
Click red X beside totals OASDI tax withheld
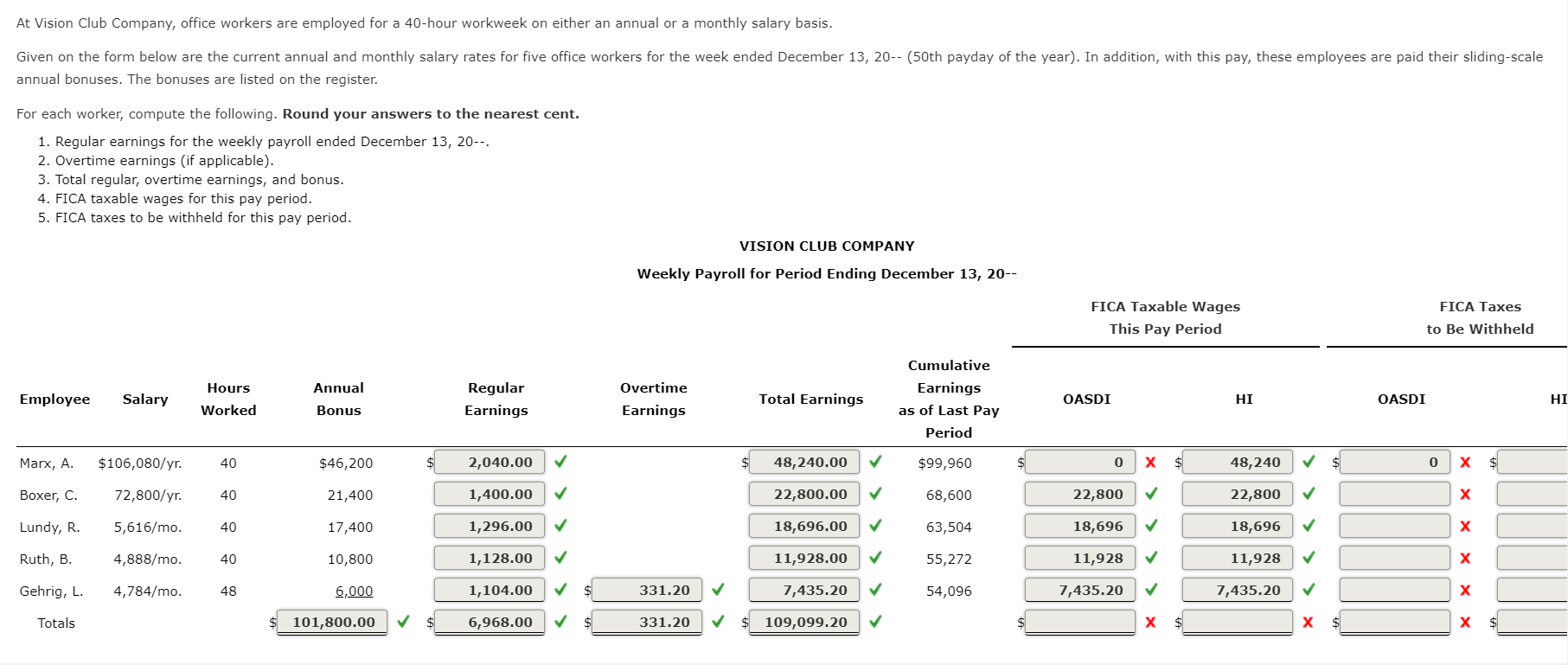click(1465, 622)
